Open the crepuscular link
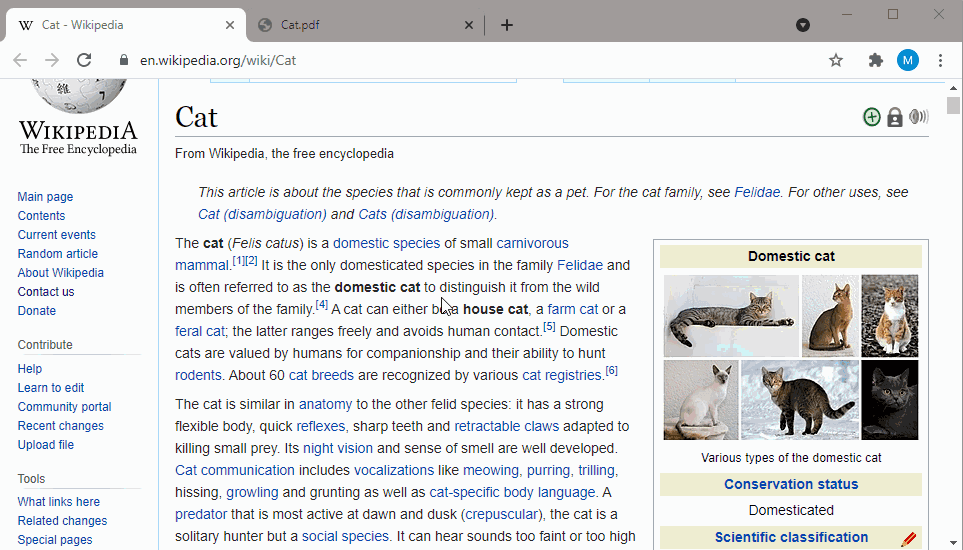The width and height of the screenshot is (963, 550). (x=502, y=514)
